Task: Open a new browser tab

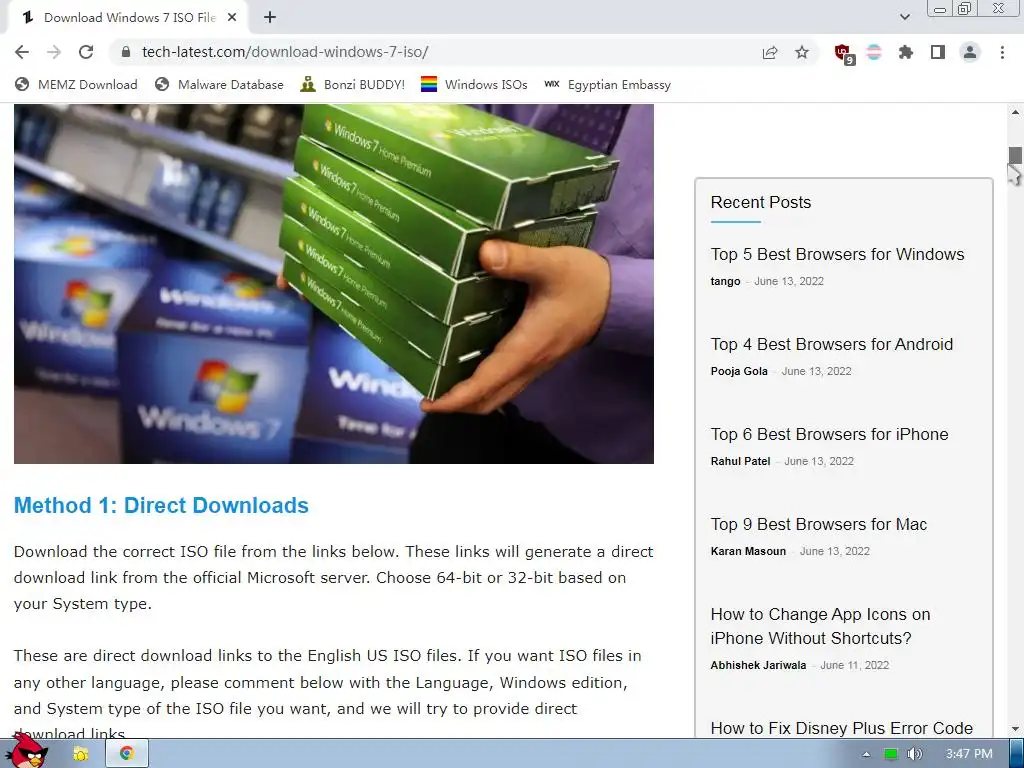Action: (270, 18)
